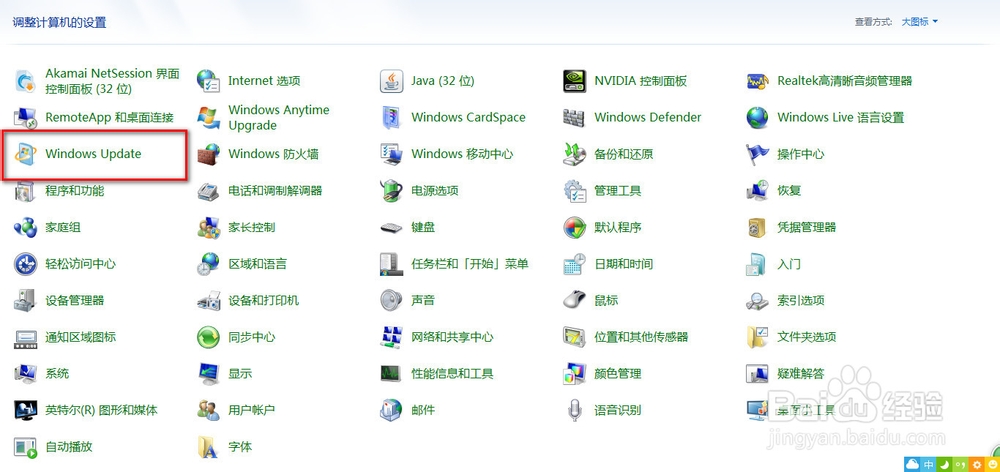1000x472 pixels.
Task: Open the 家庭组 homegroup icon
Action: click(x=26, y=227)
